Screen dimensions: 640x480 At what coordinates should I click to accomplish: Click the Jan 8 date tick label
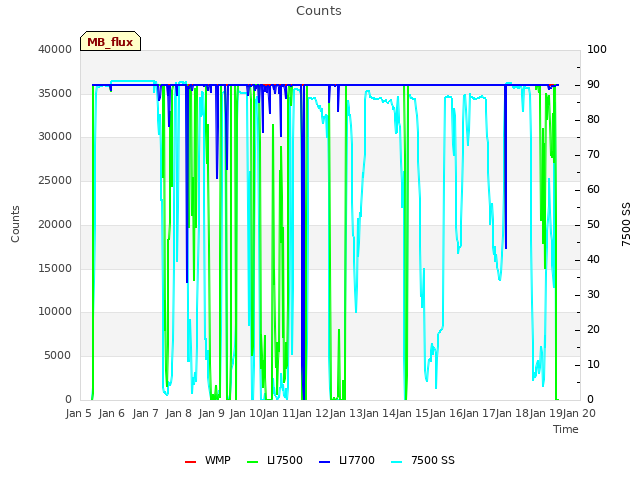pyautogui.click(x=178, y=413)
